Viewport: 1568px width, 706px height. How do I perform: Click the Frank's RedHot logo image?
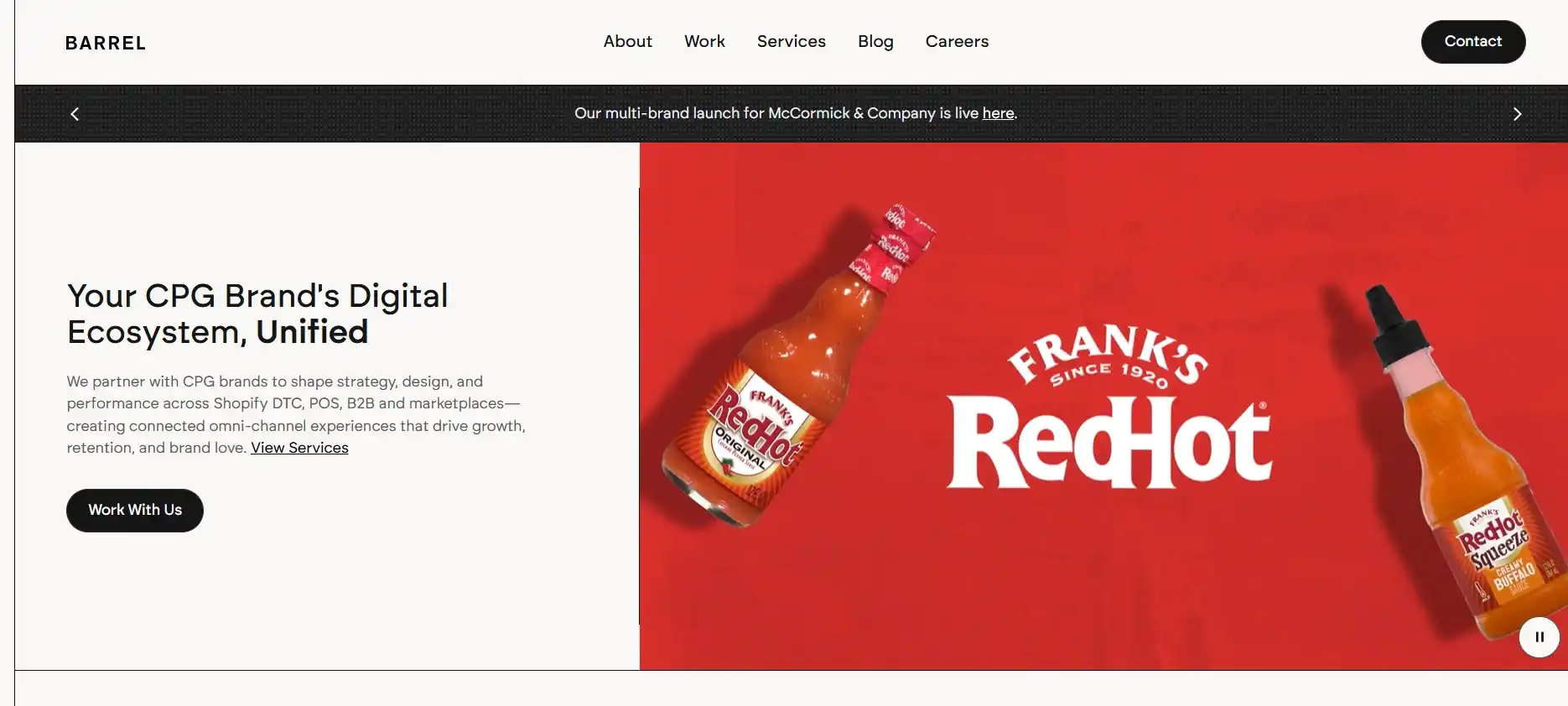(1109, 407)
